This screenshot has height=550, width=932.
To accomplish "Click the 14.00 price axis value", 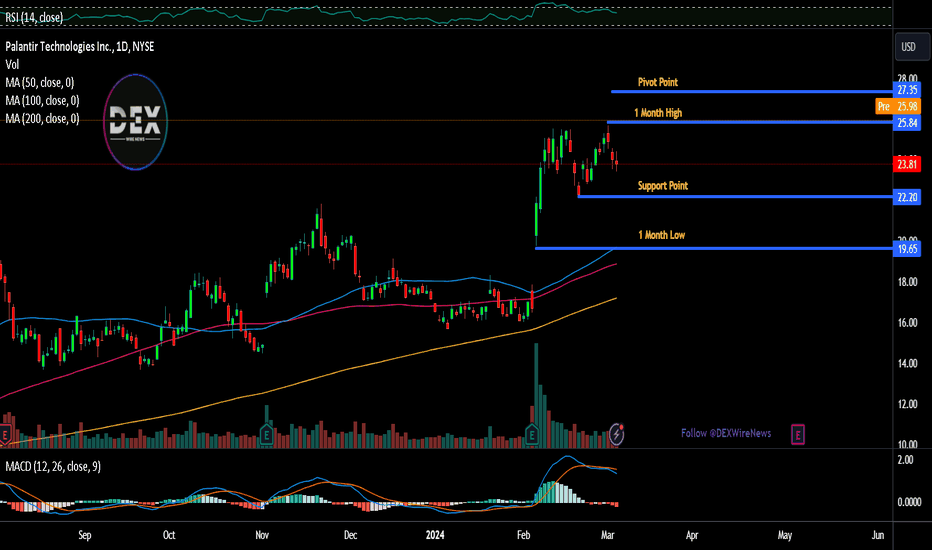I will (x=907, y=363).
